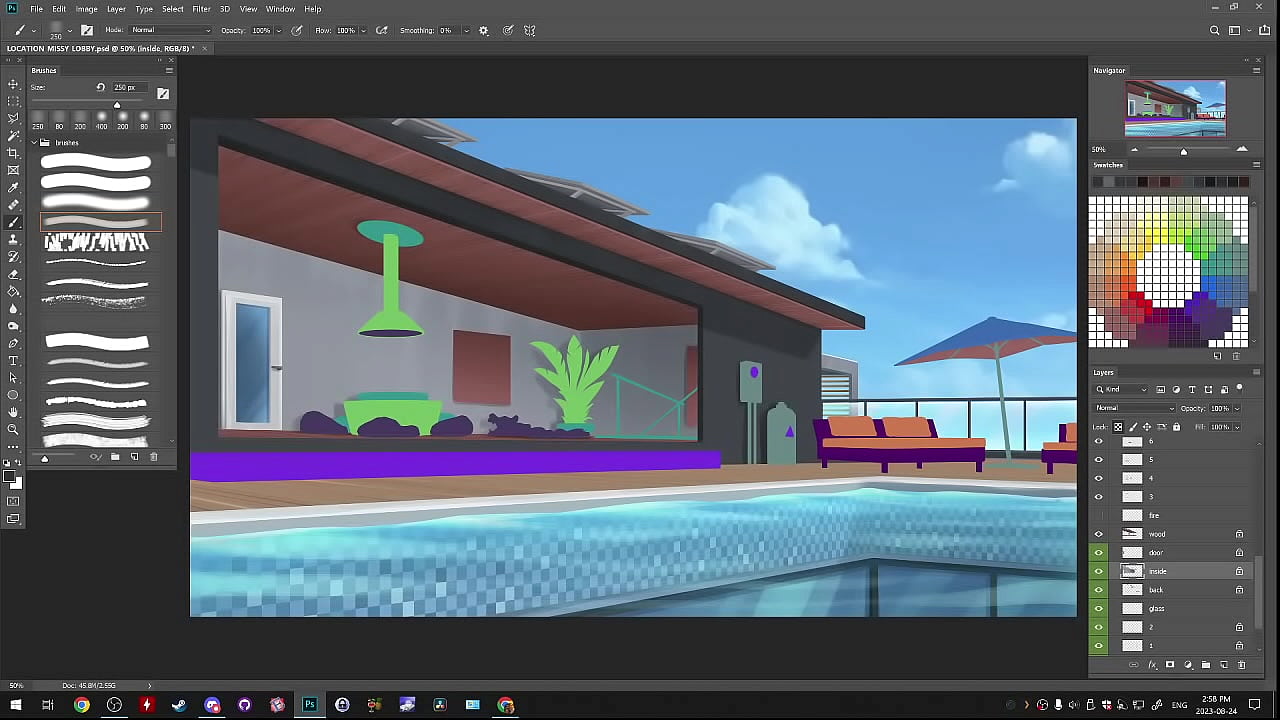Open the brush Mode dropdown
1280x720 pixels.
[171, 30]
